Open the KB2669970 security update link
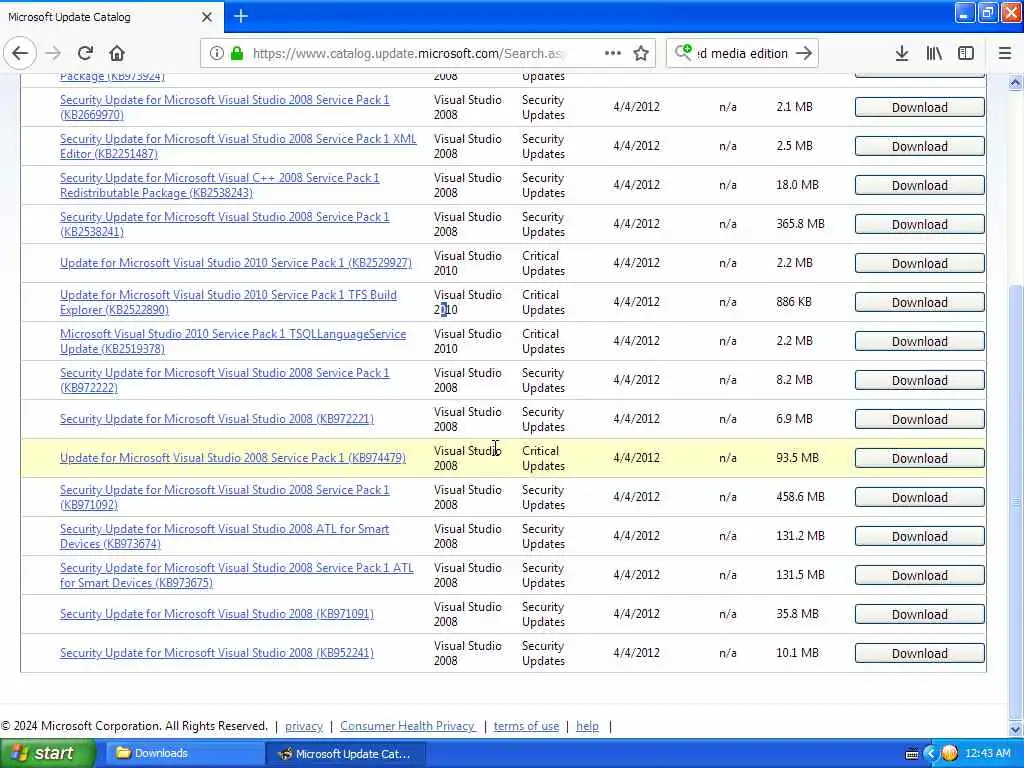This screenshot has height=768, width=1024. pyautogui.click(x=224, y=107)
